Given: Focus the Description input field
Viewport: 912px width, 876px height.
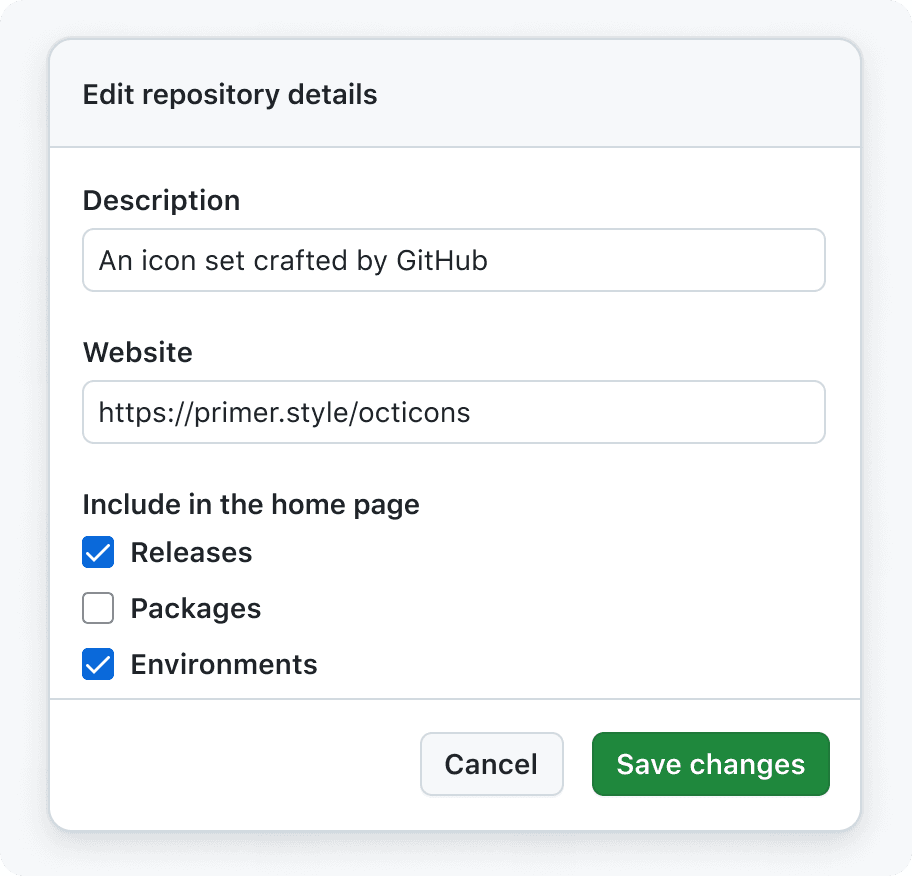Looking at the screenshot, I should (454, 260).
